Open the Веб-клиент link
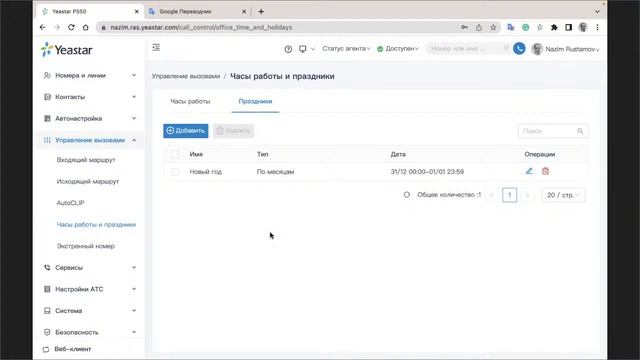The height and width of the screenshot is (360, 640). pos(73,349)
